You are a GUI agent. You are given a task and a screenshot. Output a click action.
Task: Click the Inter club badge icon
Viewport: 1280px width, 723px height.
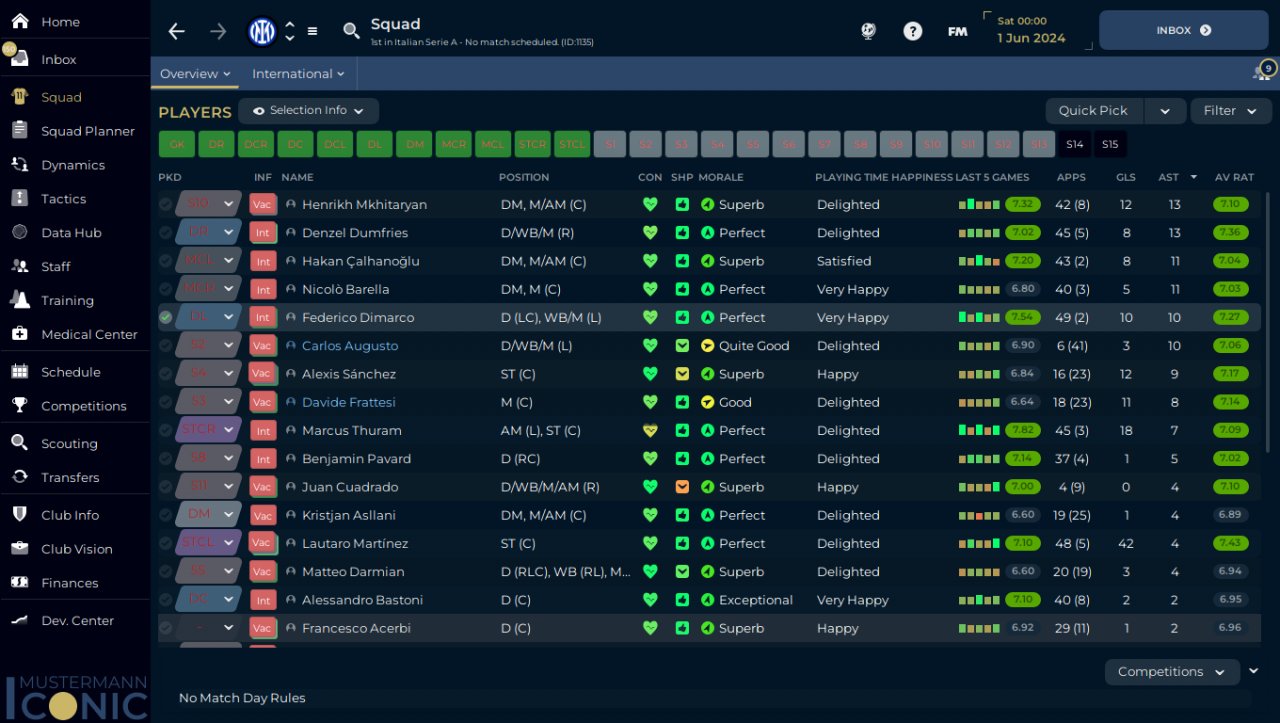point(262,31)
